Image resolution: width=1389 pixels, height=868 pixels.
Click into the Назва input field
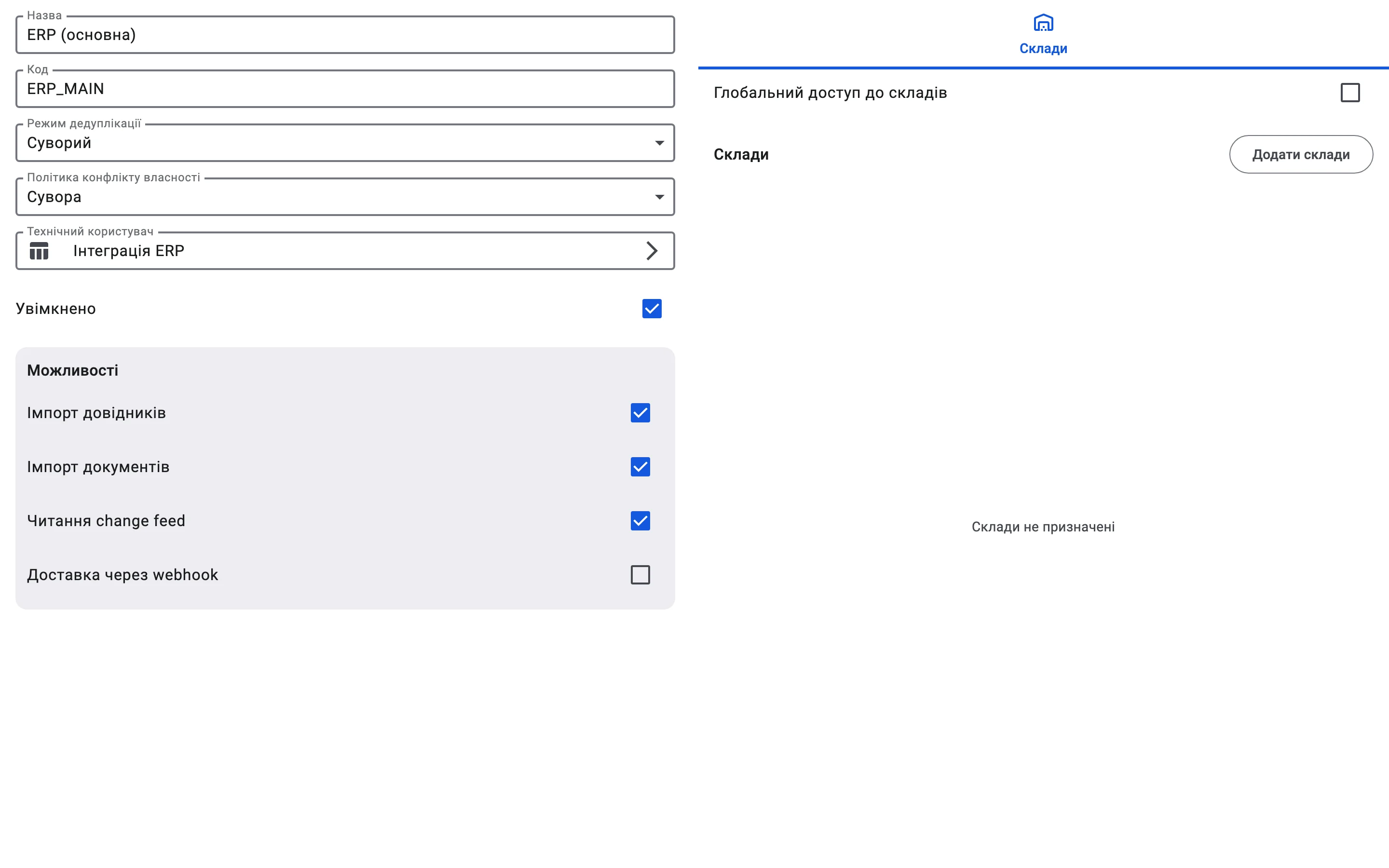[345, 35]
